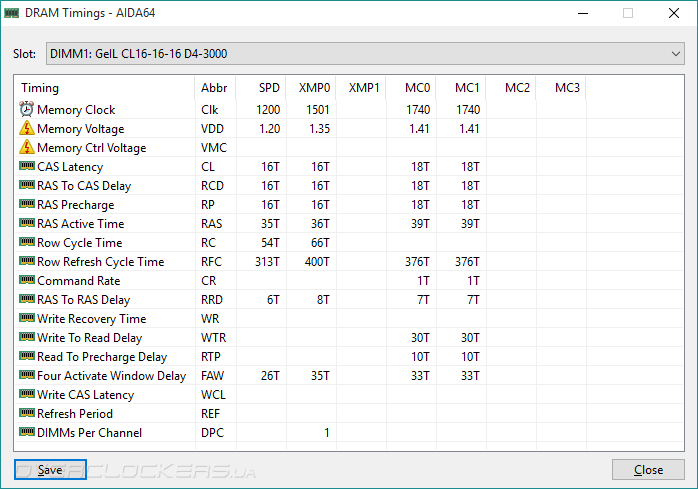Click the RAM chip icon beside CAS Latency
The width and height of the screenshot is (698, 489).
coord(27,166)
